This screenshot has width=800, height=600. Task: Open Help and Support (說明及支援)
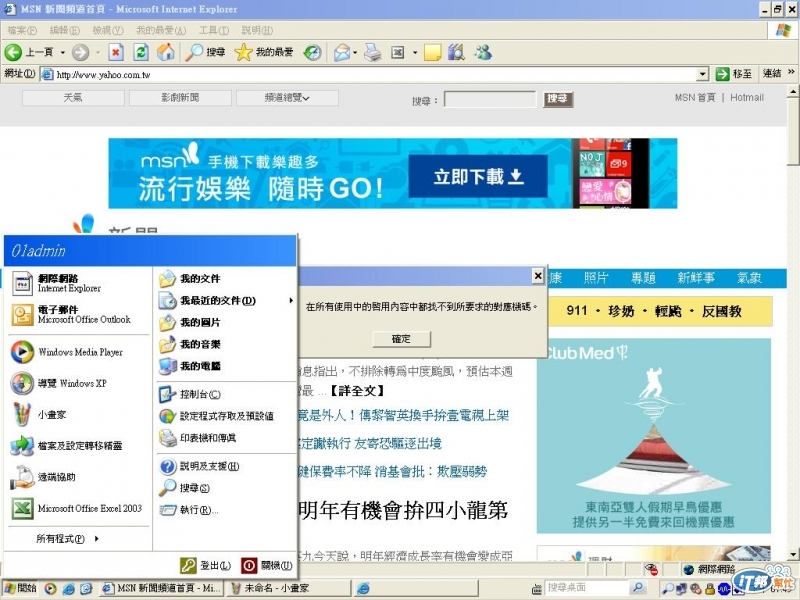coord(226,466)
